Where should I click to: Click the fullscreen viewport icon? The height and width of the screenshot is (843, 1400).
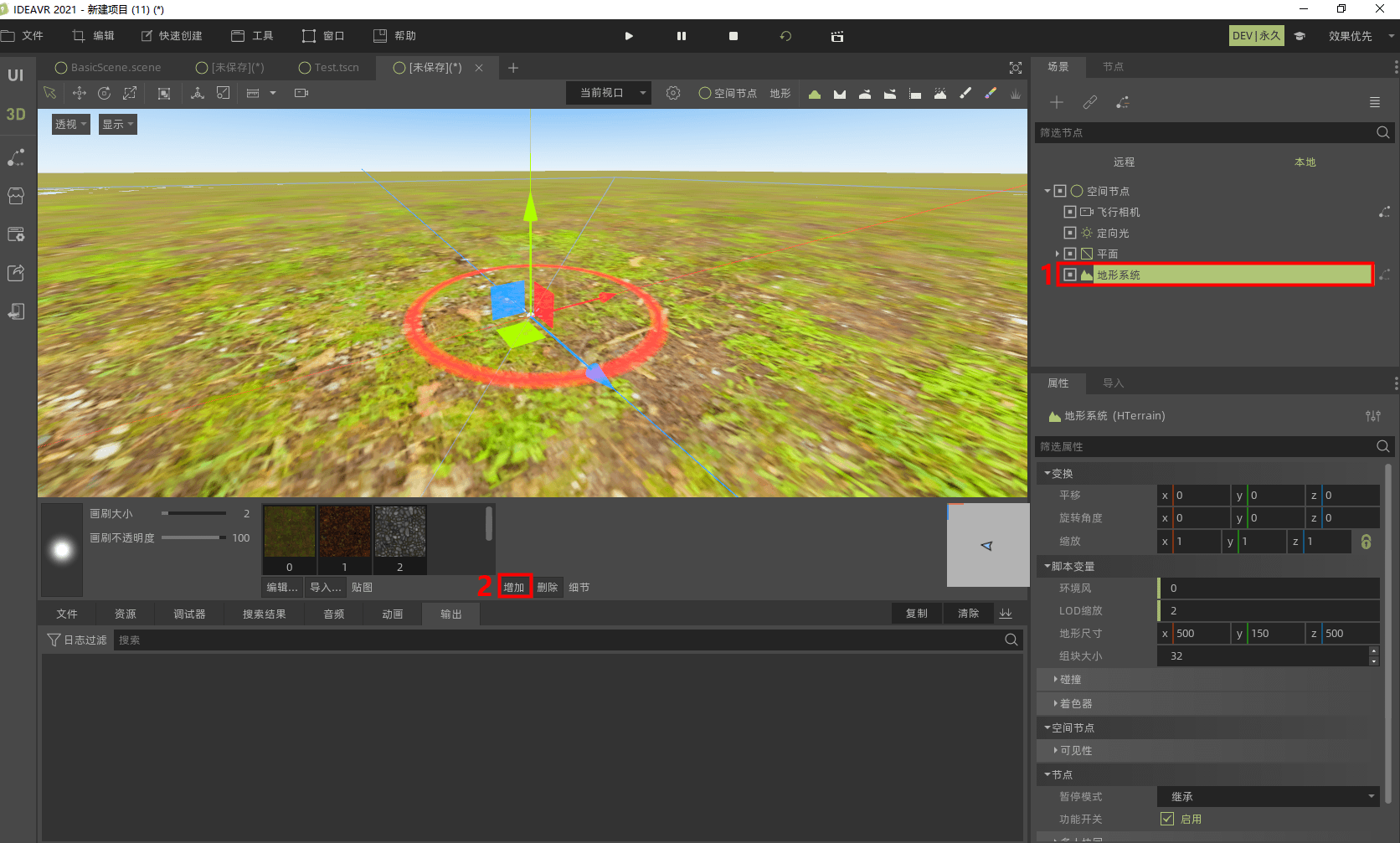pyautogui.click(x=1016, y=68)
